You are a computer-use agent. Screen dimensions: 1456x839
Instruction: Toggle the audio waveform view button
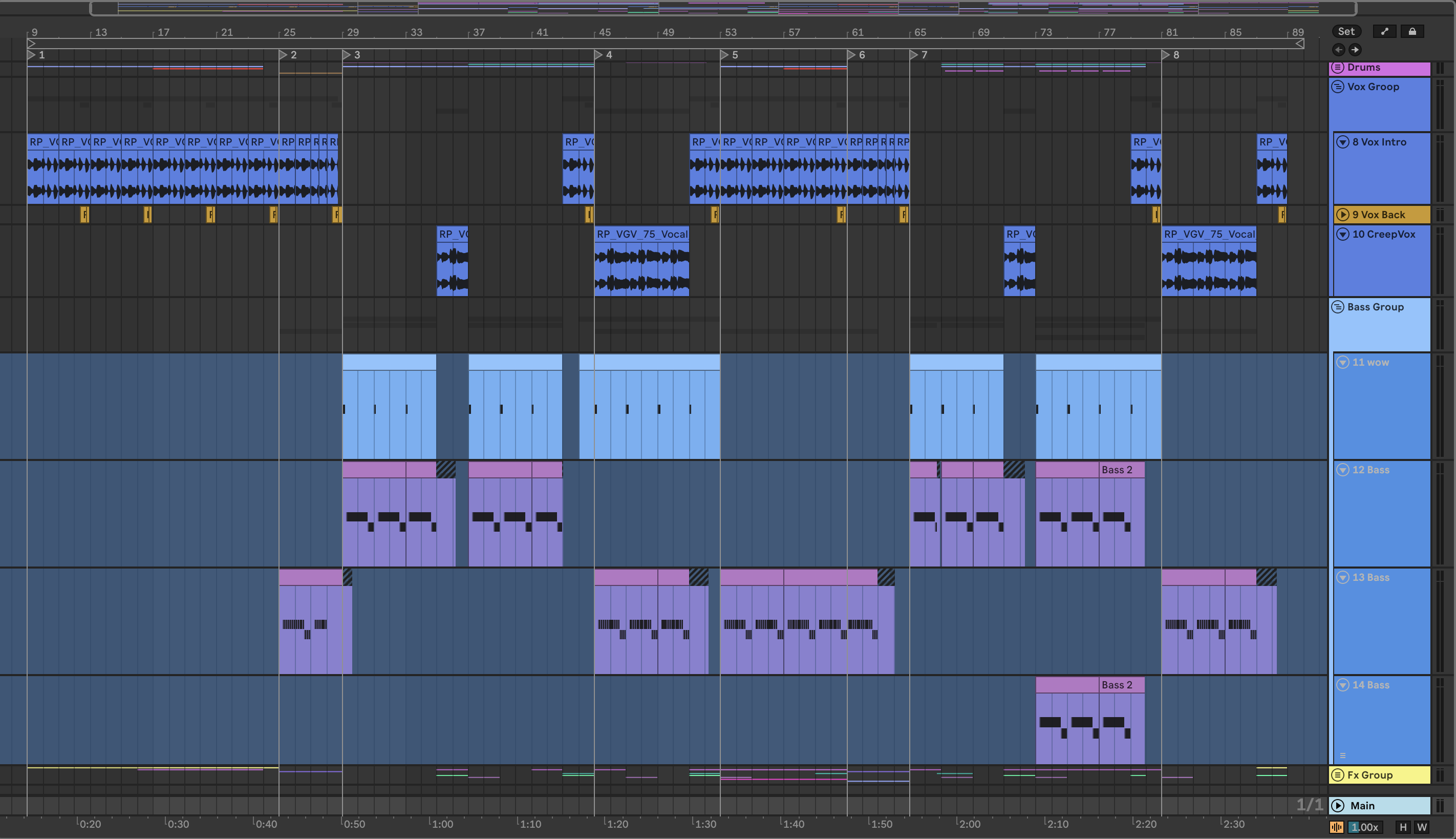(x=1336, y=828)
